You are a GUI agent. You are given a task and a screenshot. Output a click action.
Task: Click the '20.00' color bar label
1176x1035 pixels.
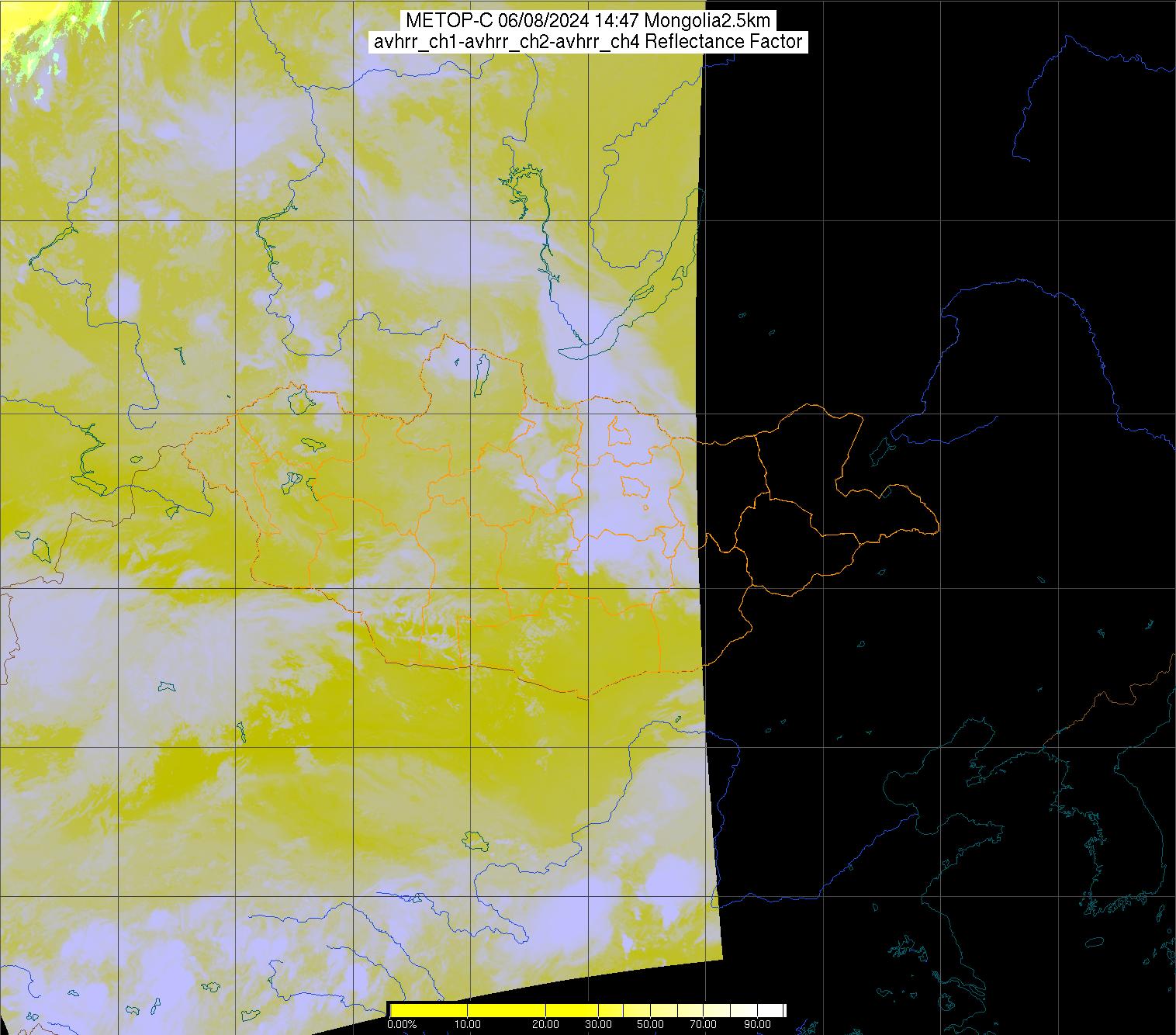click(545, 1025)
